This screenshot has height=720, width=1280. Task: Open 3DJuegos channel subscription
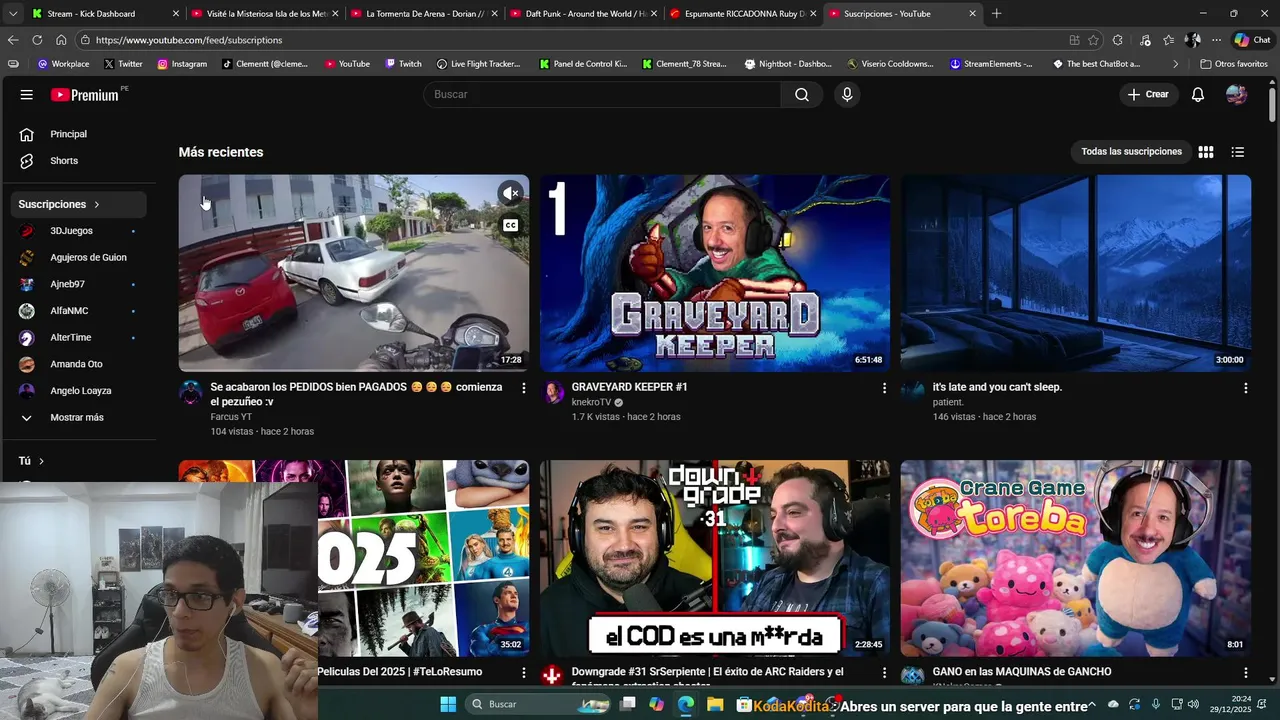(78, 231)
